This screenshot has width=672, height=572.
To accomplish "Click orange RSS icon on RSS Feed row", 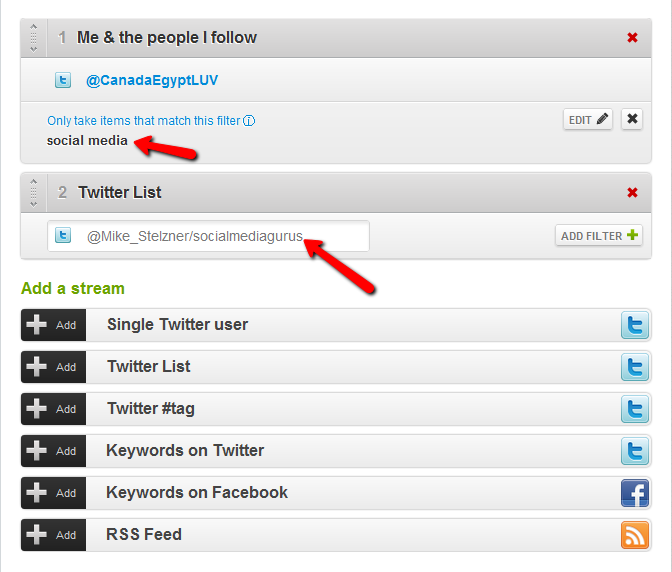I will tap(635, 535).
